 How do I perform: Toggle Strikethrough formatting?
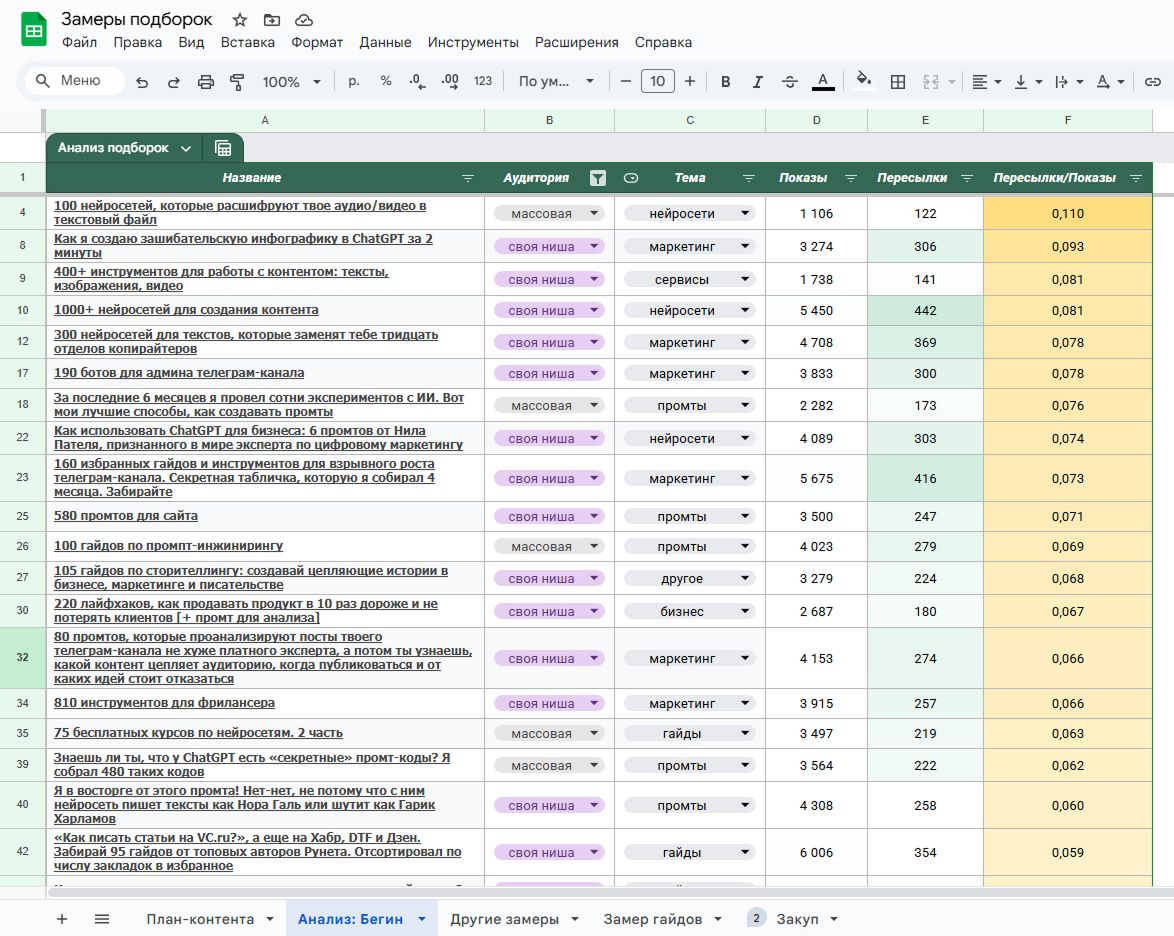pyautogui.click(x=789, y=82)
